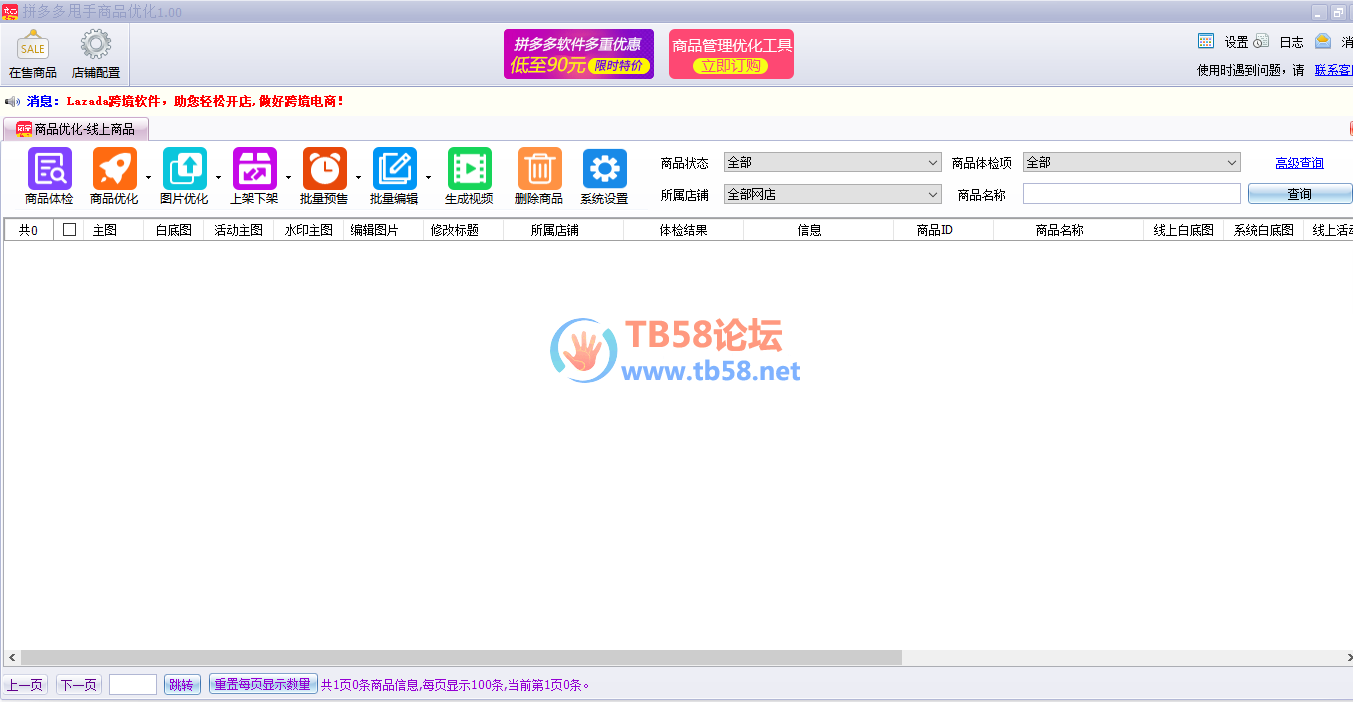Click the 拼多多软件多重优惠 promotion banner
Image resolution: width=1353 pixels, height=702 pixels.
coord(579,54)
